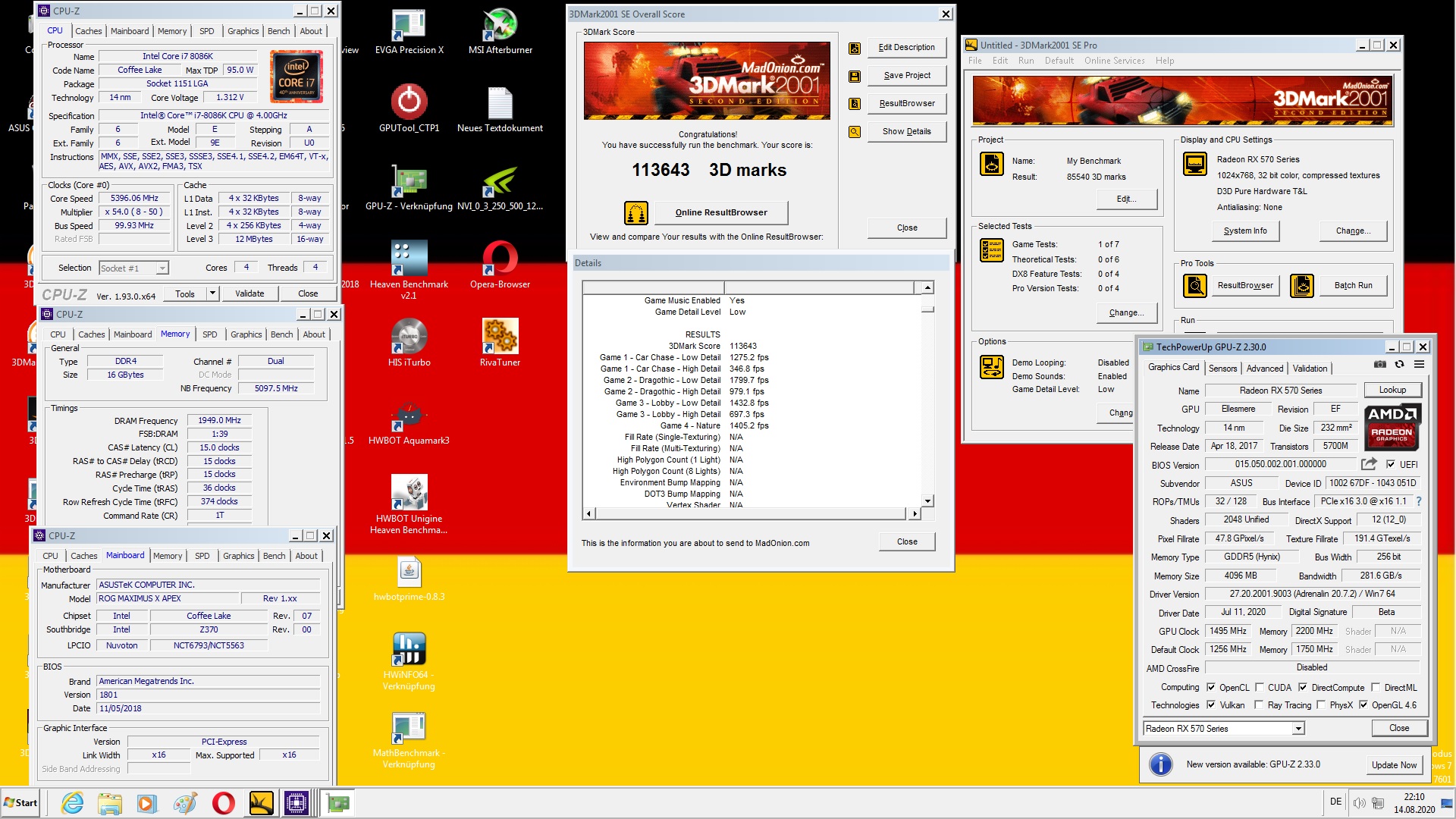Launch GPUTool_CTP1 desktop icon

409,109
